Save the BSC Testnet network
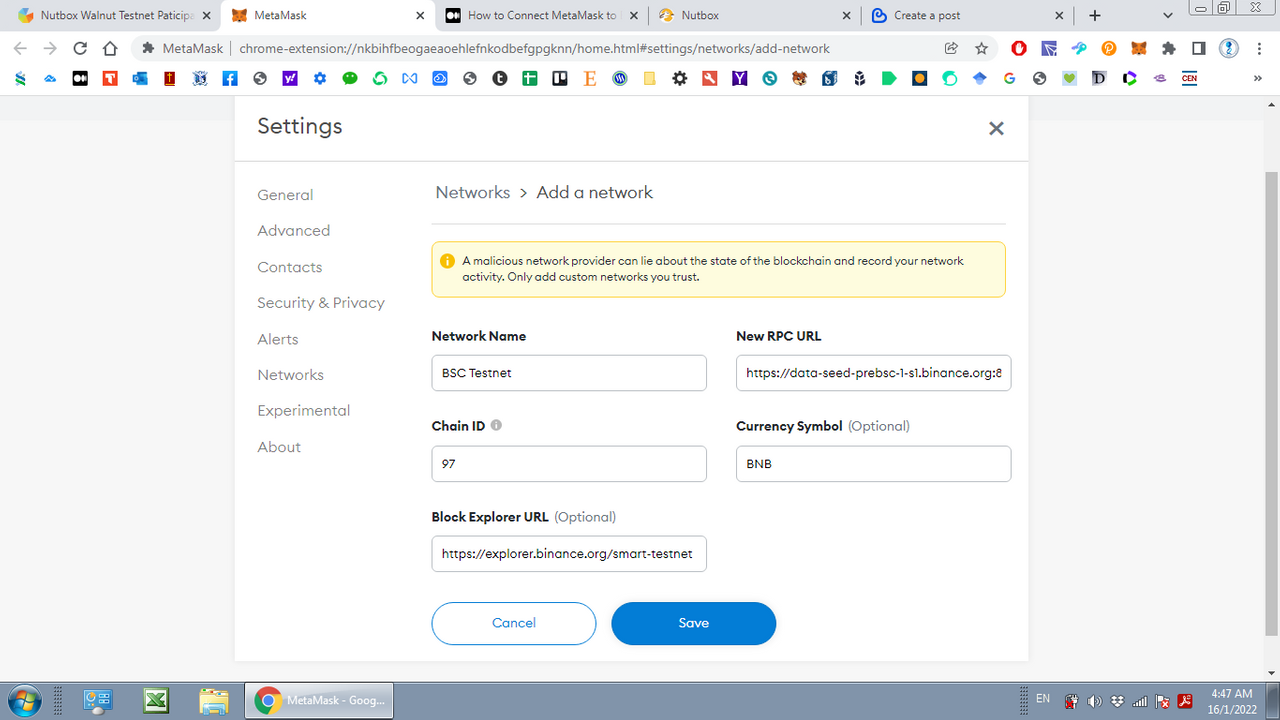This screenshot has height=720, width=1280. pyautogui.click(x=693, y=623)
